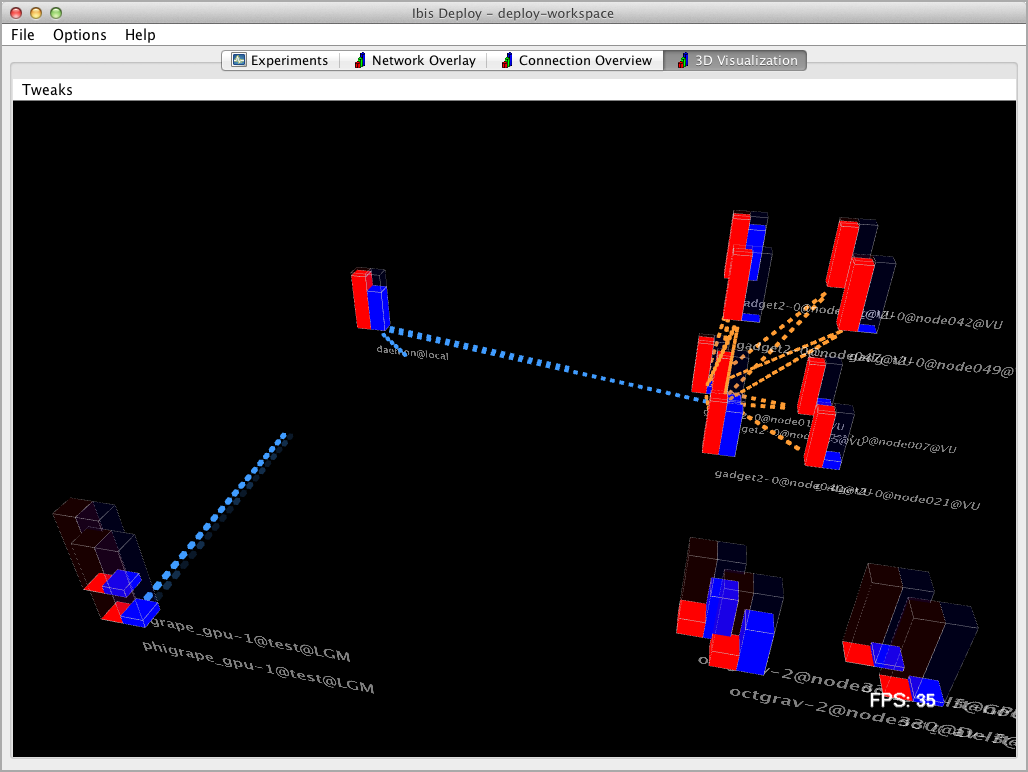Click the Network Overlay tab icon
Viewport: 1028px width, 772px height.
pos(360,60)
